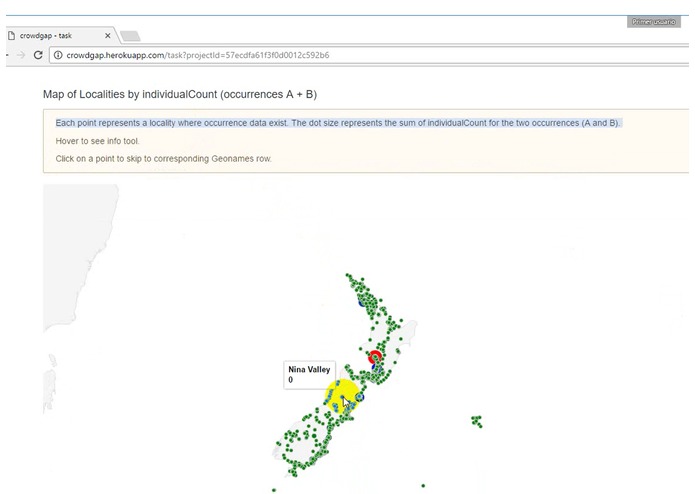Select the crowdgap - task browser tab
Screen dimensions: 695x494
(x=60, y=35)
